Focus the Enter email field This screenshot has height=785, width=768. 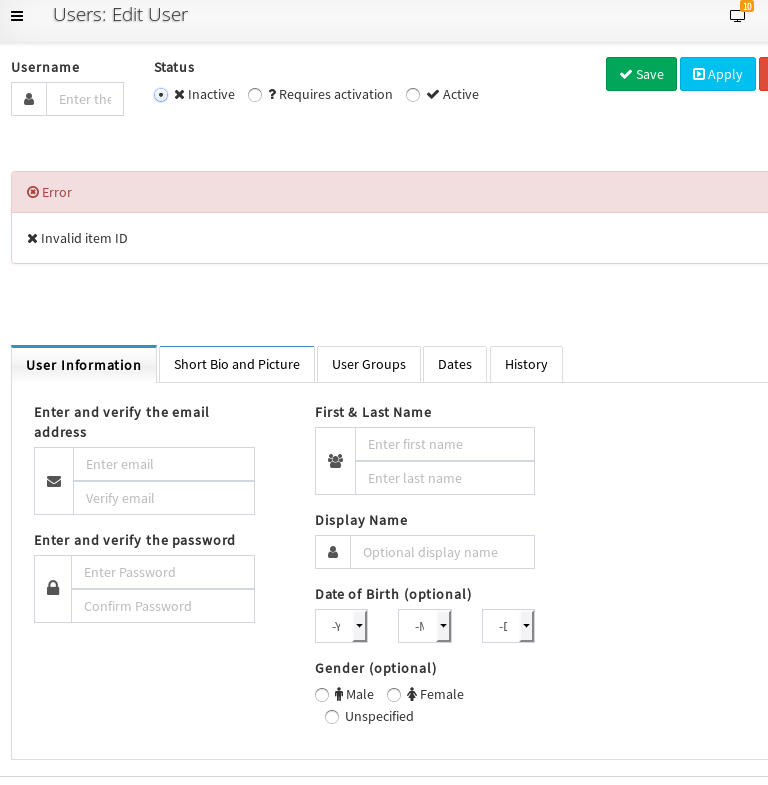tap(164, 465)
